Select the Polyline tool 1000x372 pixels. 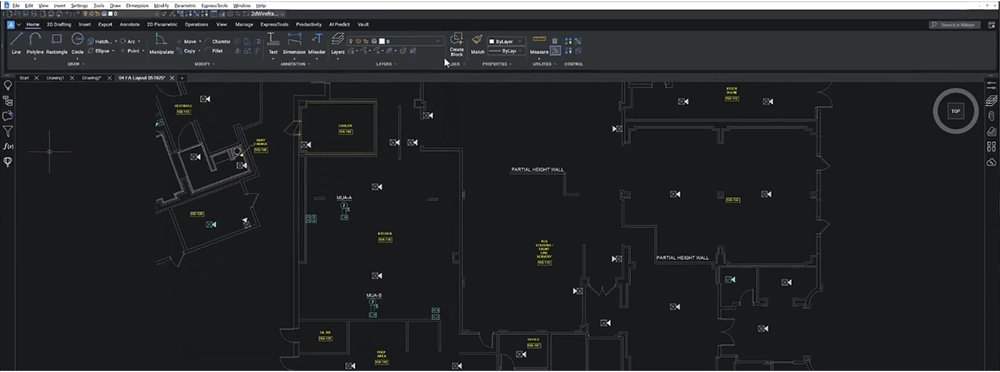click(35, 43)
